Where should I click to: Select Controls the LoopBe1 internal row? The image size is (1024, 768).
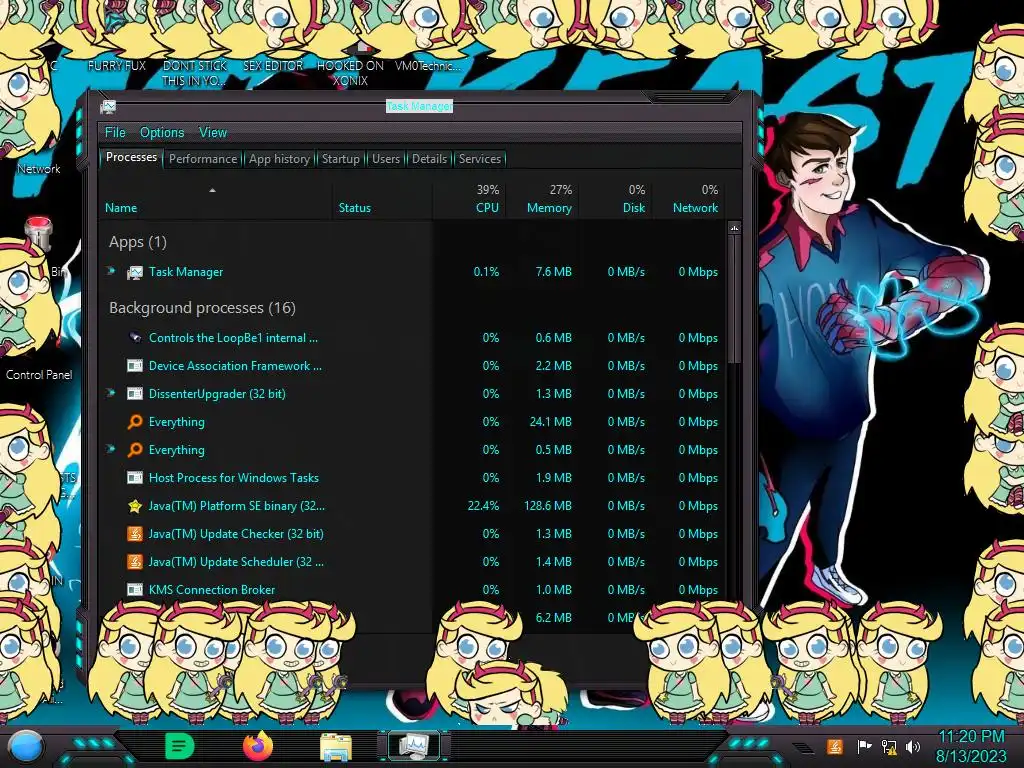pos(412,338)
